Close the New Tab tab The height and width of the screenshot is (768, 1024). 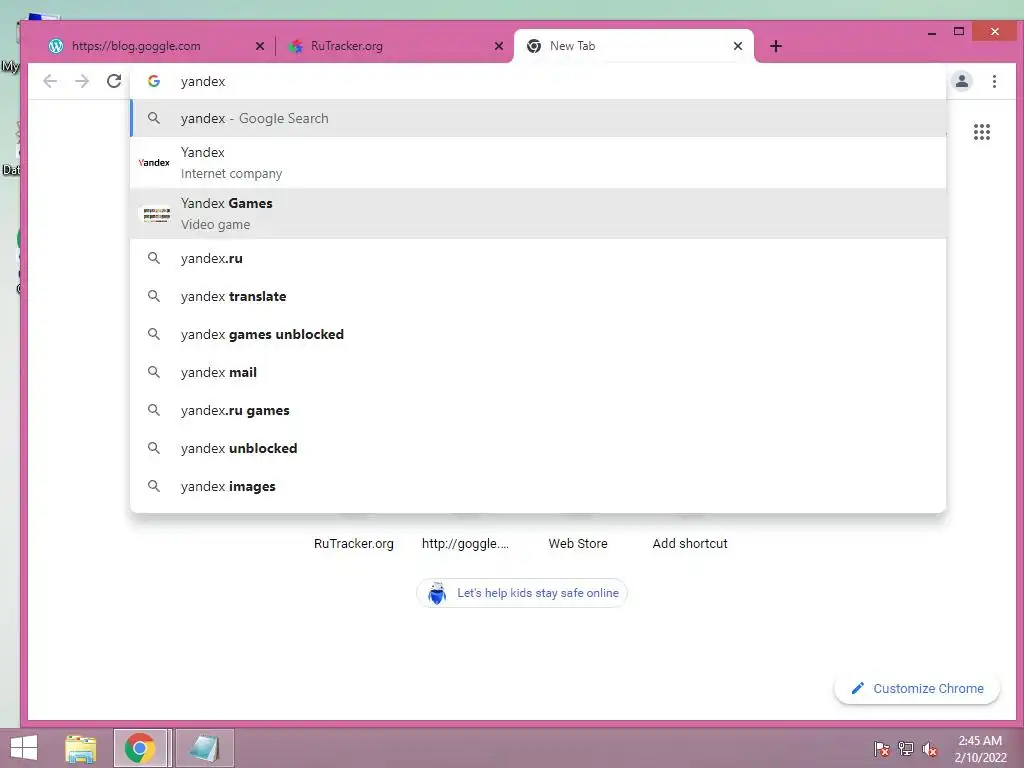(x=737, y=46)
